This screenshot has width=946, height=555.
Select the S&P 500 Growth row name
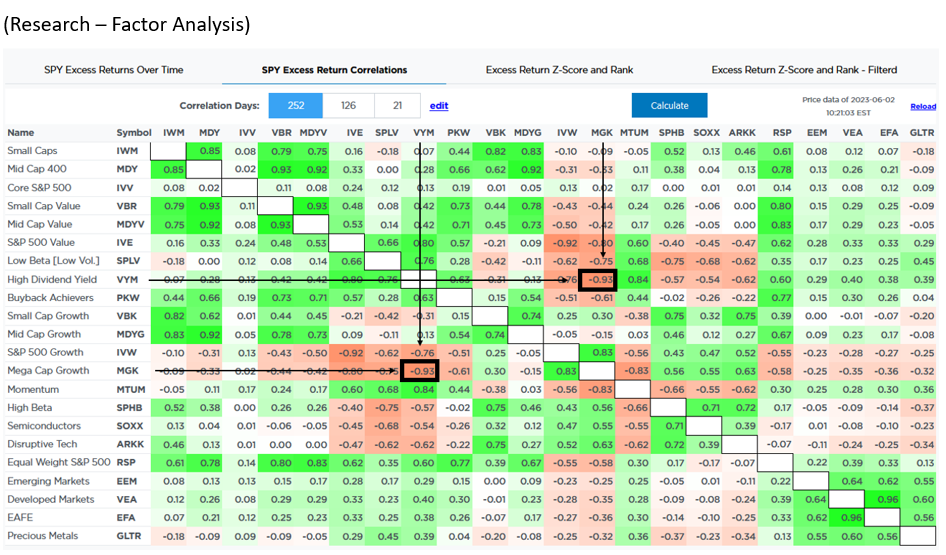pos(45,352)
